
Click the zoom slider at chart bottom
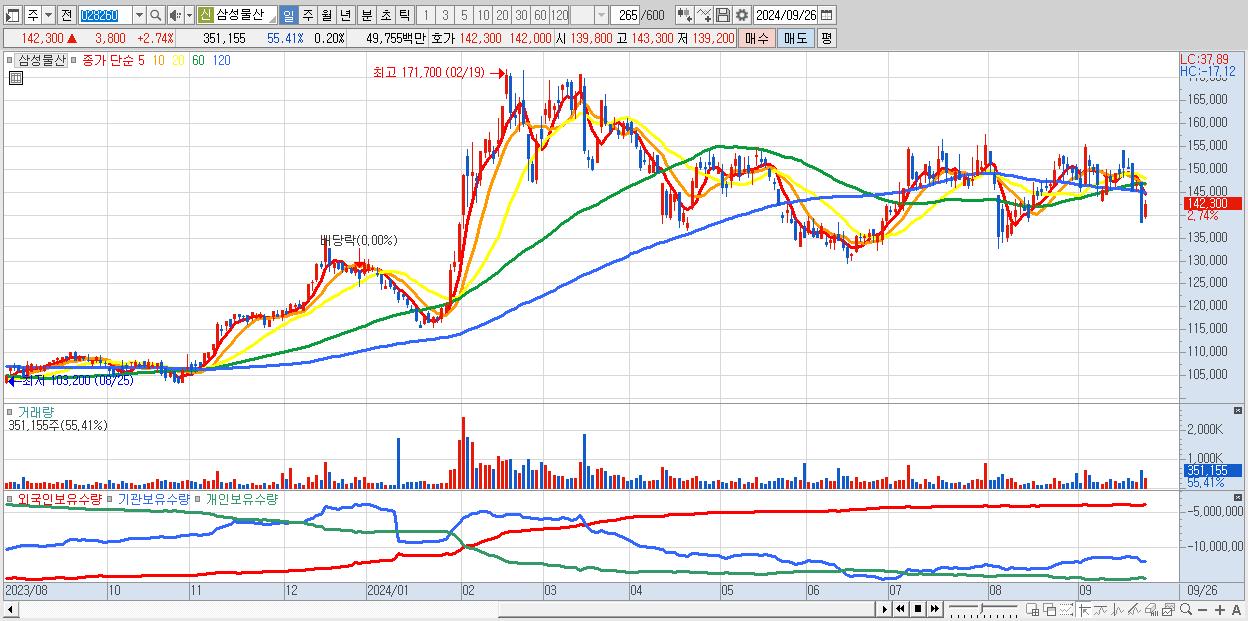coord(983,609)
